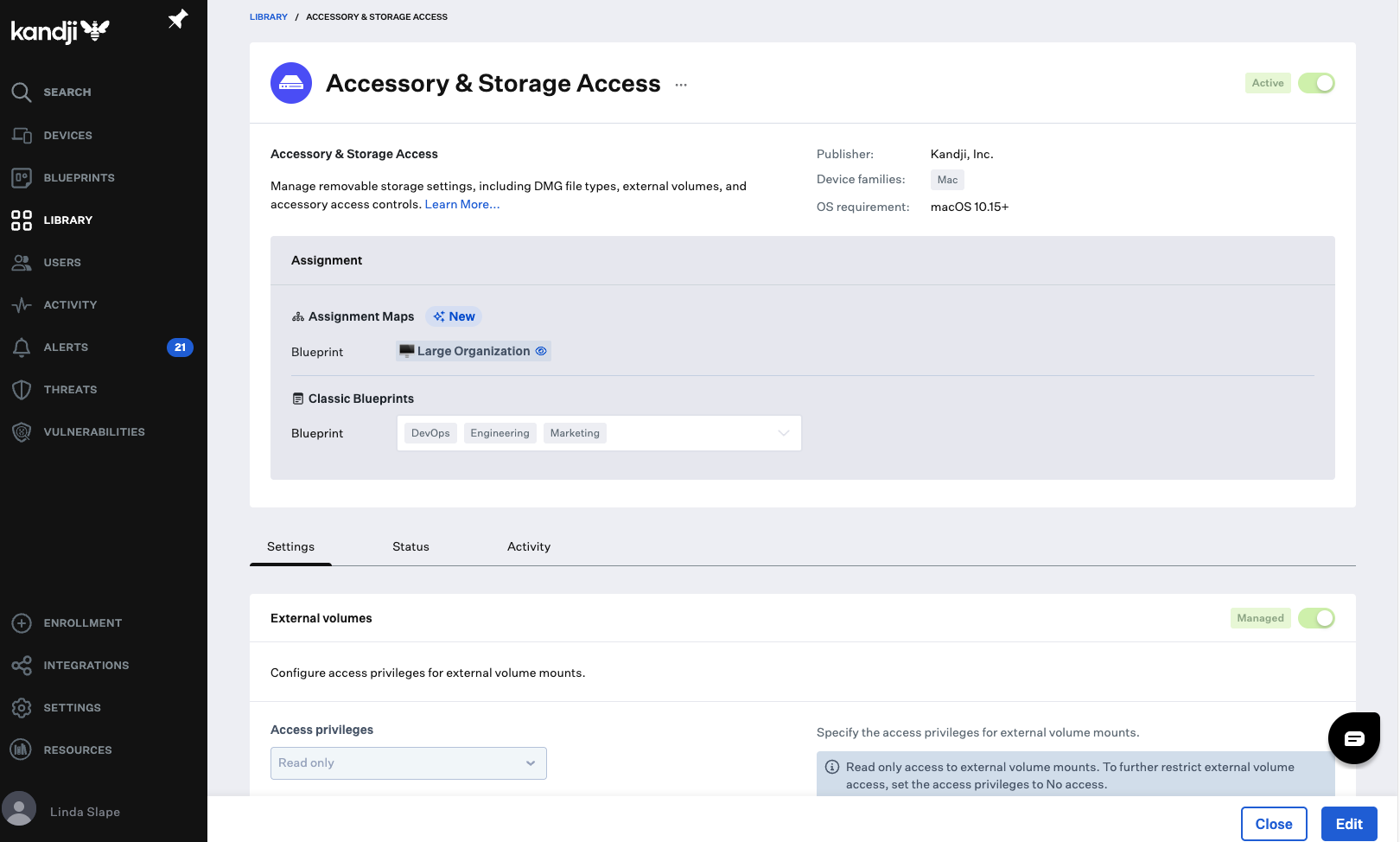Open the Large Organization blueprint chip
This screenshot has width=1400, height=842.
pyautogui.click(x=473, y=351)
